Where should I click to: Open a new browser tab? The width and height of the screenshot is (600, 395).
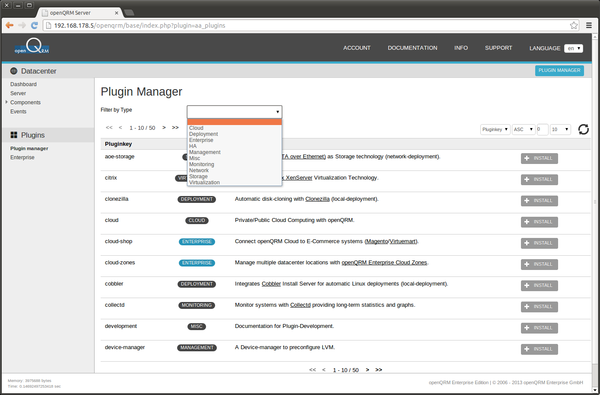point(129,13)
